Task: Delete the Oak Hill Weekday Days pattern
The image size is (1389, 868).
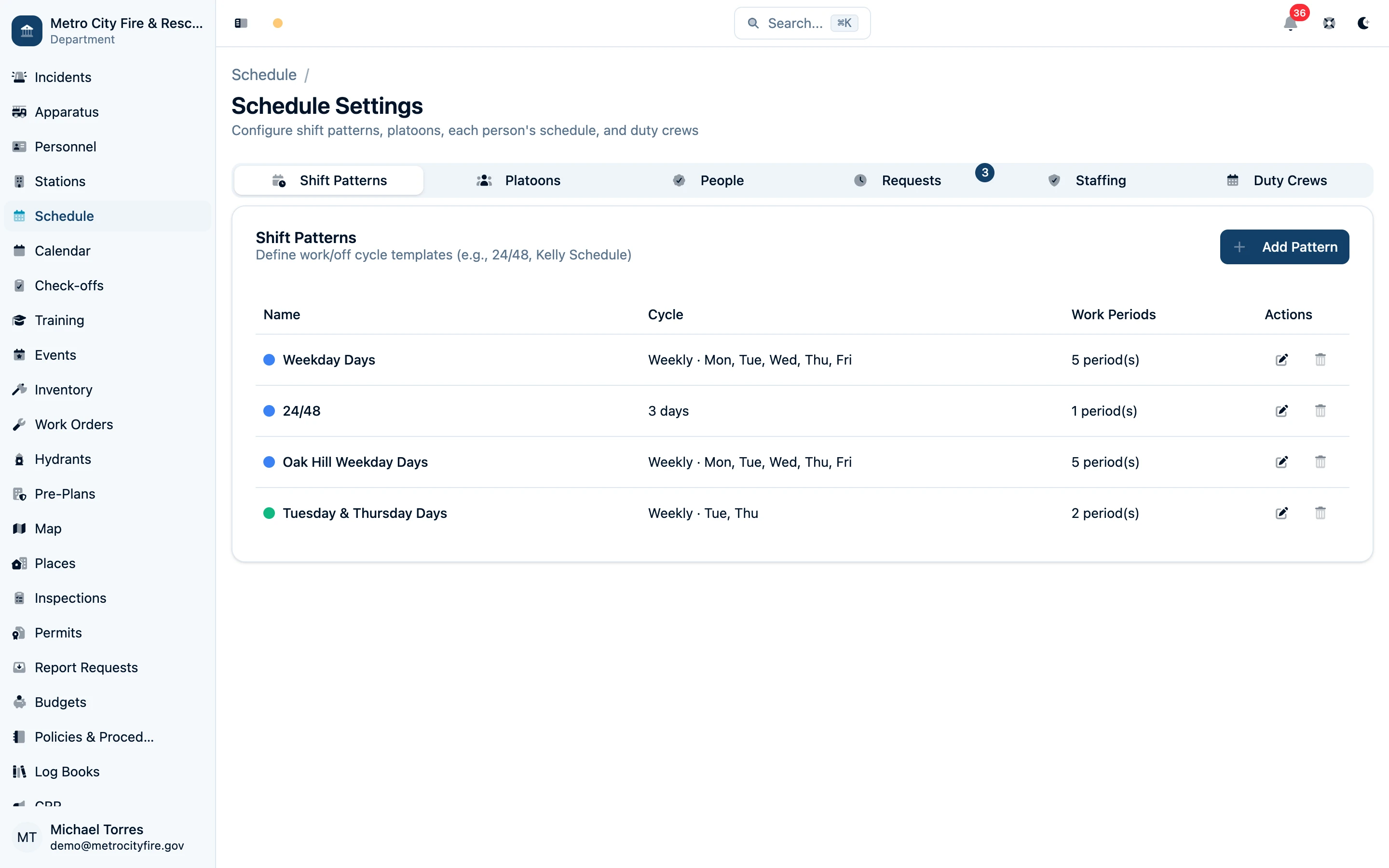Action: [1320, 462]
